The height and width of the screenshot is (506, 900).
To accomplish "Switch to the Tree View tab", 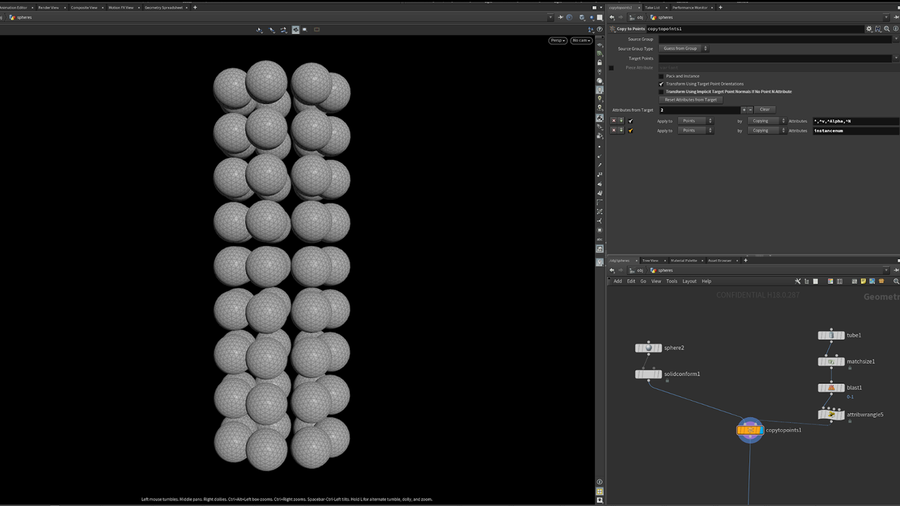I will tap(650, 260).
